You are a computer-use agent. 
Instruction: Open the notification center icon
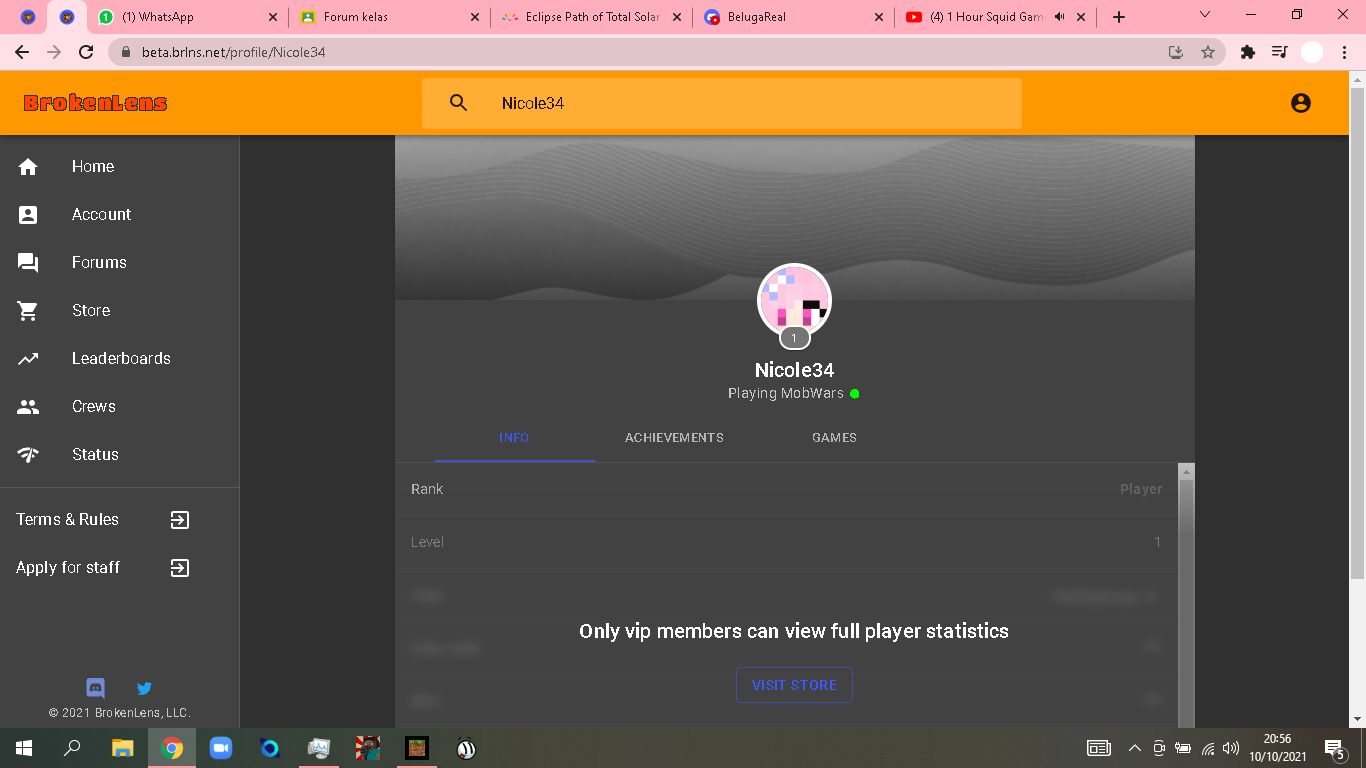1334,748
